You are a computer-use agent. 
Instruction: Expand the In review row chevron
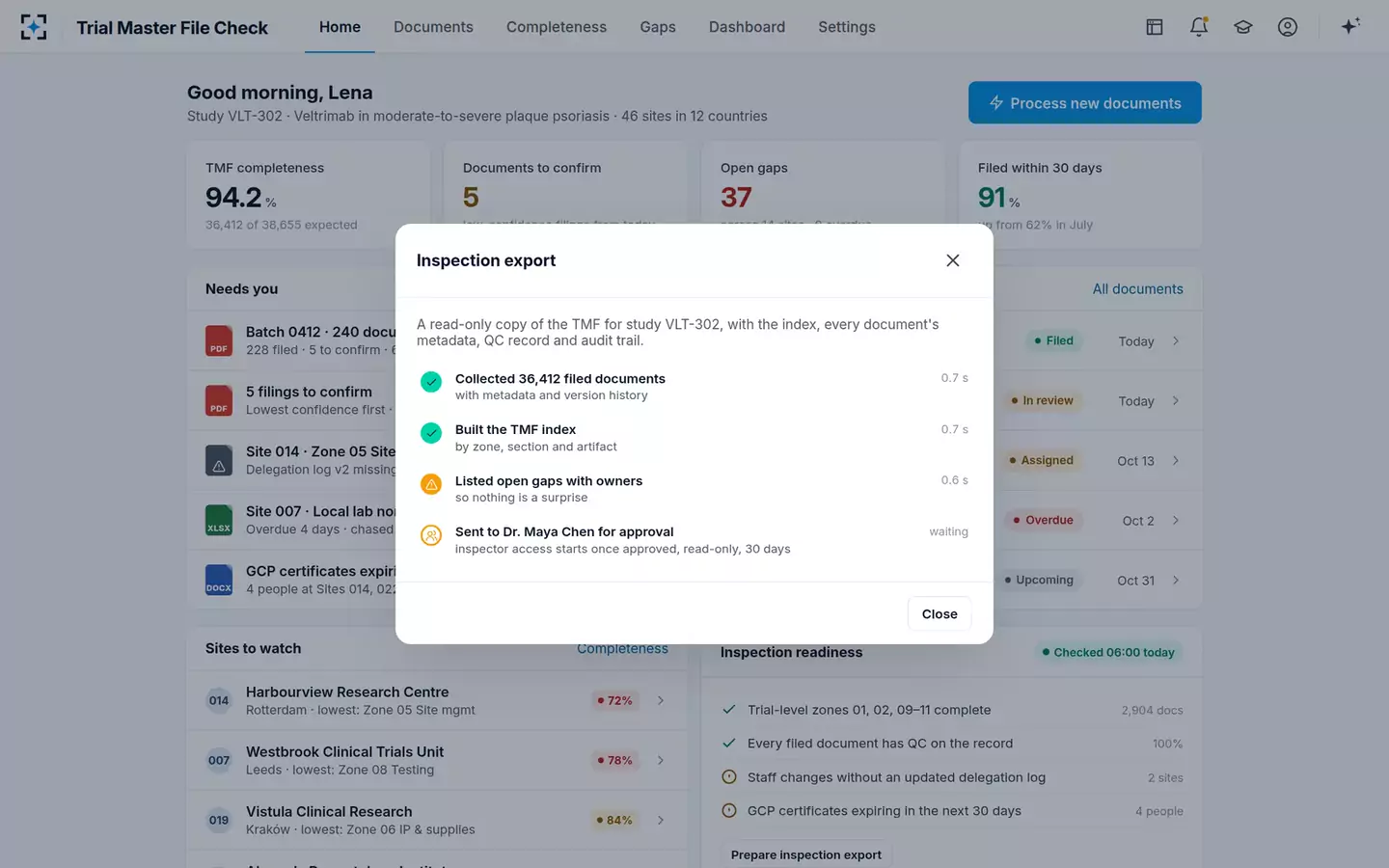(x=1176, y=400)
